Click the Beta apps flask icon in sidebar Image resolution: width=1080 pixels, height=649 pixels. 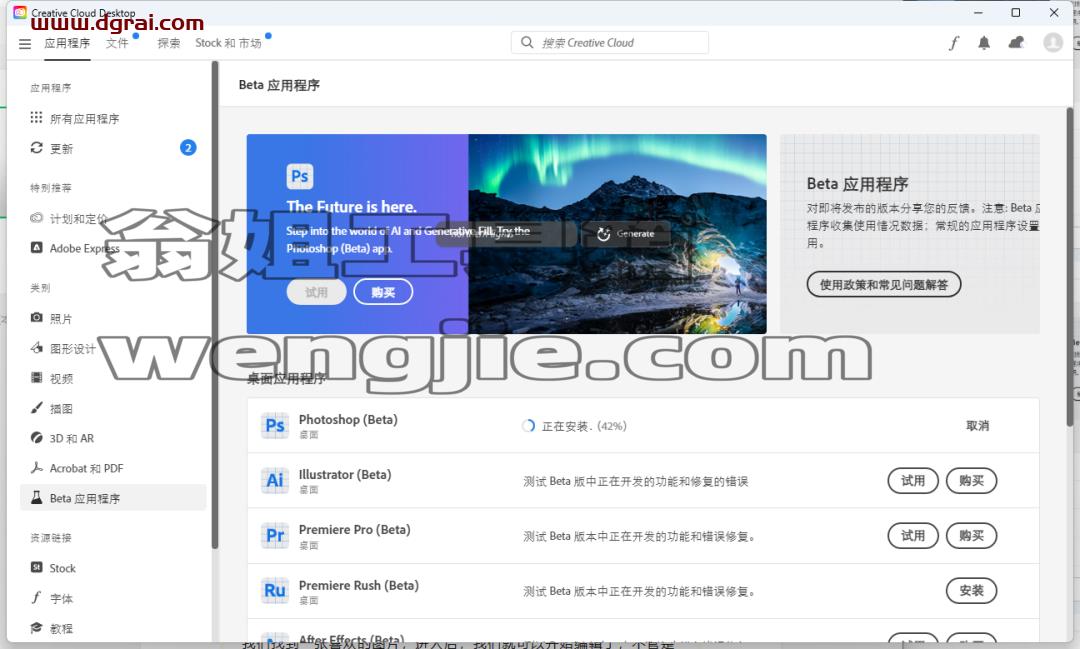(x=37, y=497)
